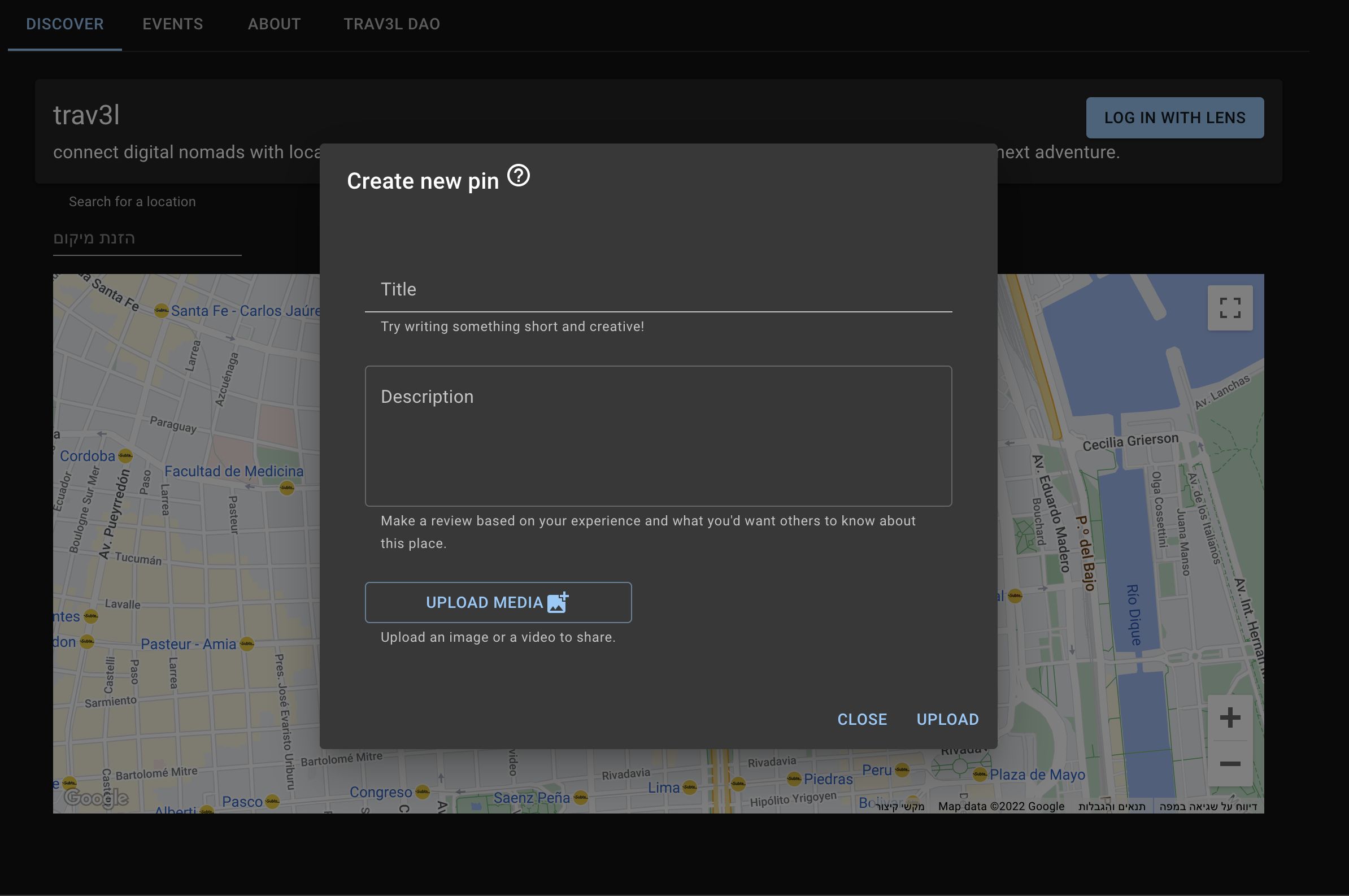Viewport: 1349px width, 896px height.
Task: Toggle the map fullscreen view icon
Action: (x=1230, y=308)
